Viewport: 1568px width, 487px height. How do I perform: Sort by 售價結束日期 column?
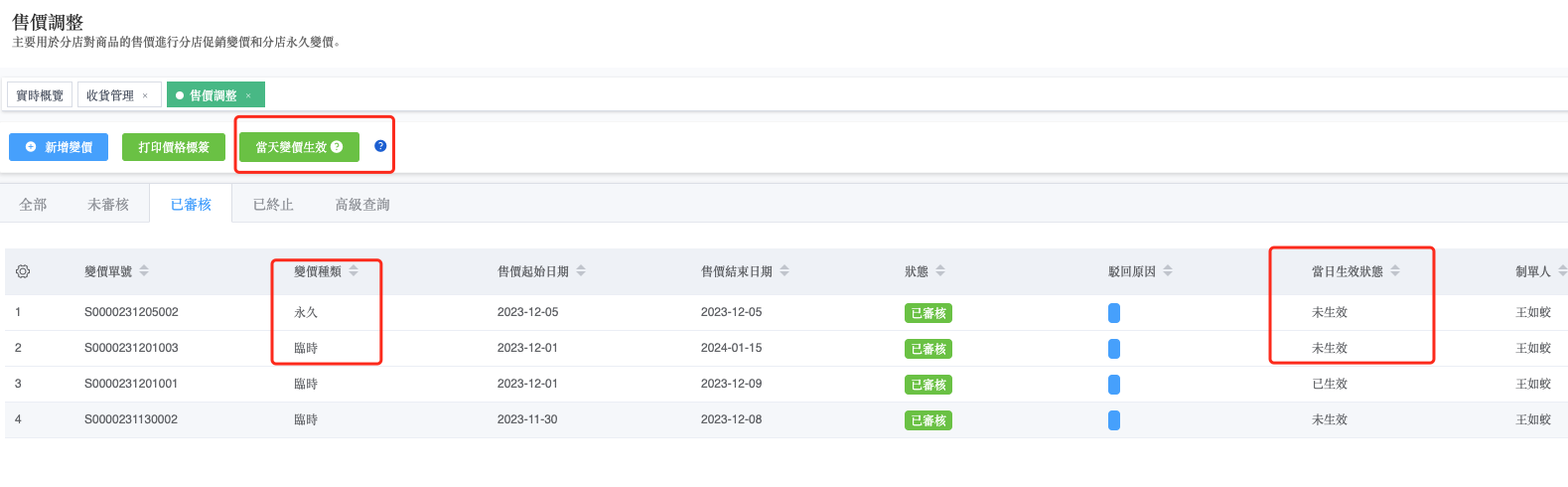point(784,271)
